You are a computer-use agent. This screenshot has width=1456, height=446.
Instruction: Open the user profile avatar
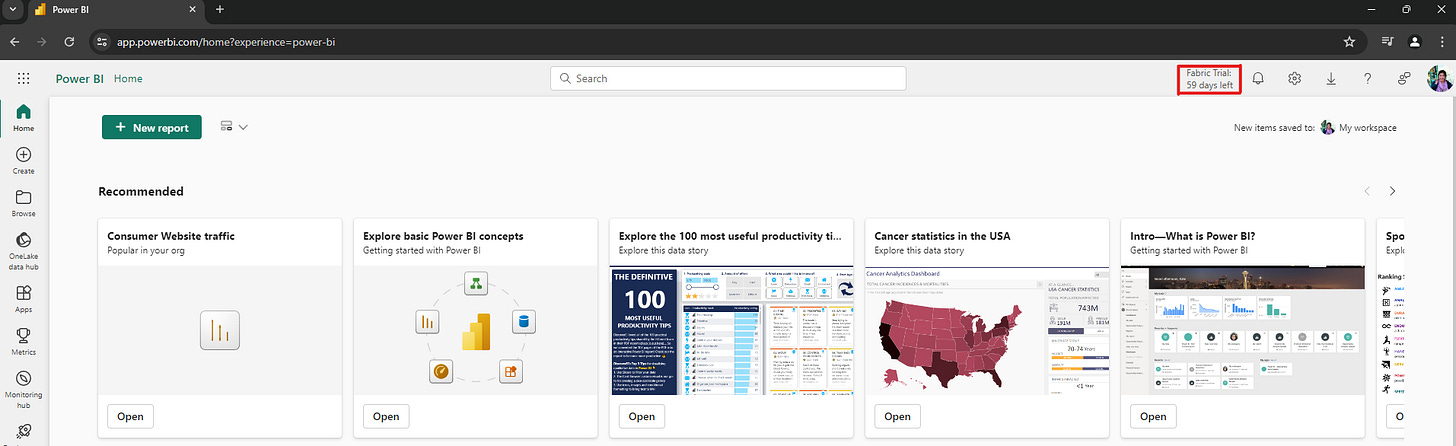pos(1440,78)
